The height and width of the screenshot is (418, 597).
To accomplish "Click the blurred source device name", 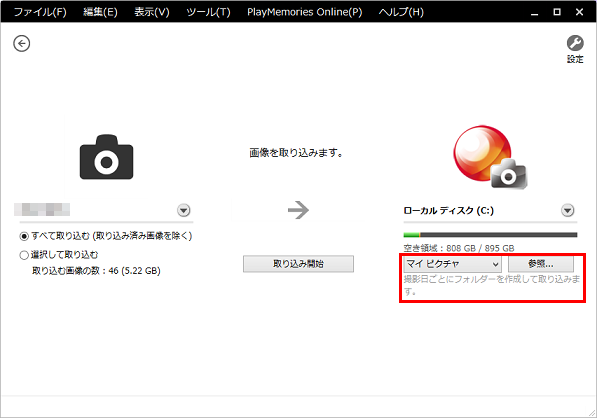I will coord(42,209).
